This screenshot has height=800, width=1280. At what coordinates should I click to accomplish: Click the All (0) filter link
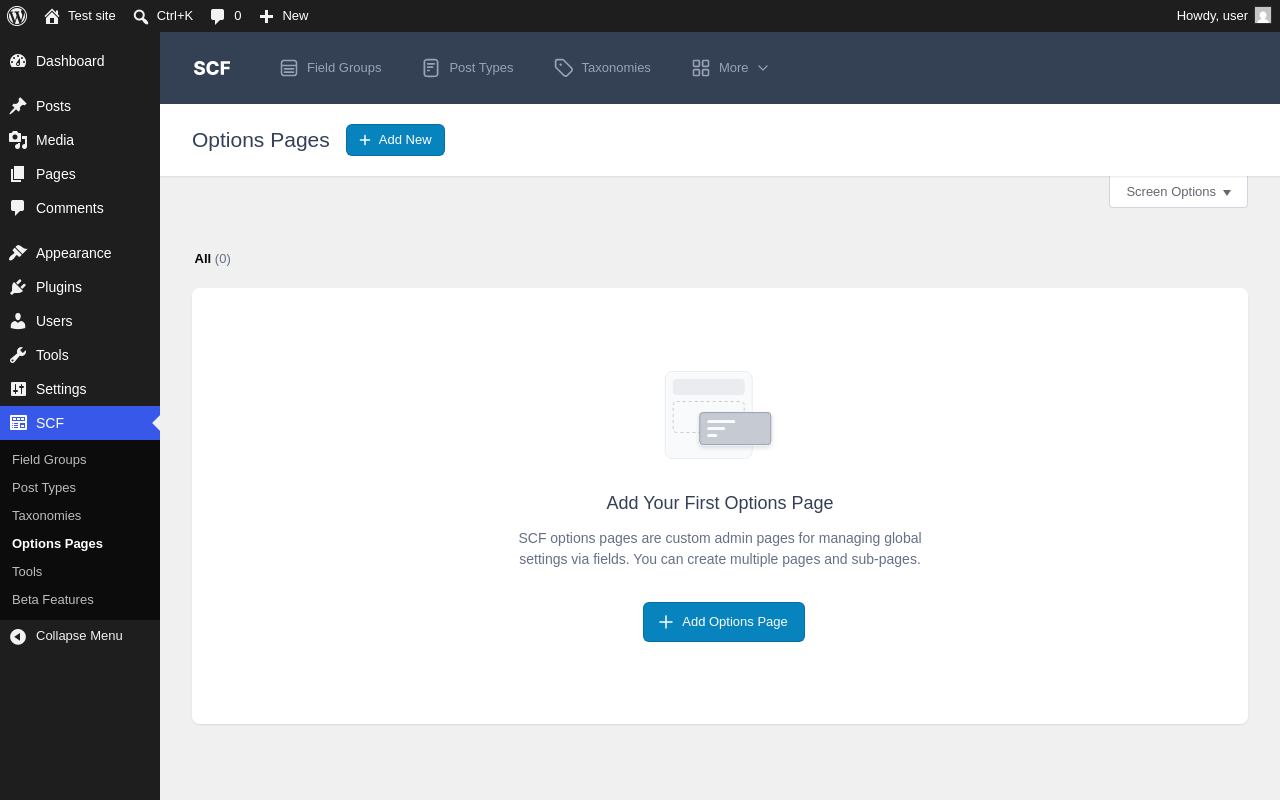(x=212, y=259)
